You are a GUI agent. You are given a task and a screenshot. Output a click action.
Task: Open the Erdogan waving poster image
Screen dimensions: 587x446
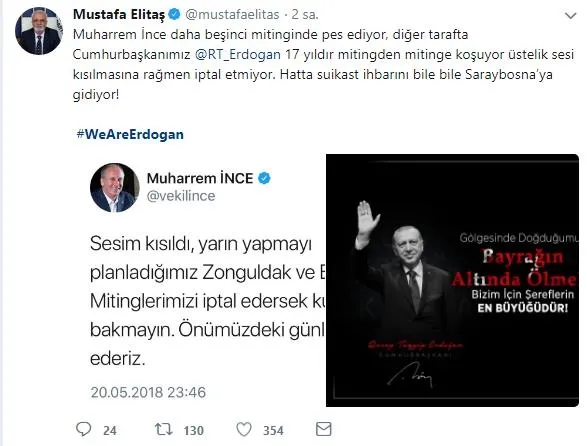pyautogui.click(x=452, y=280)
